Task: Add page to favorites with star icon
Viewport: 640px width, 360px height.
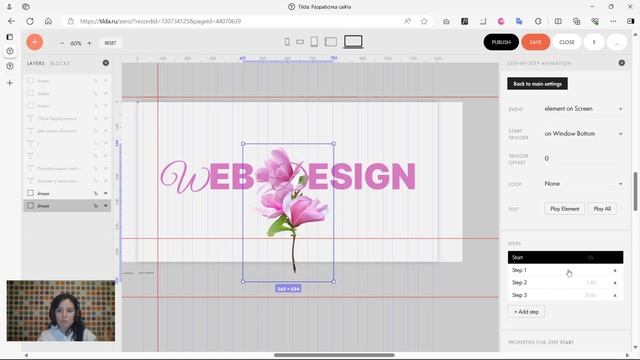Action: point(424,21)
